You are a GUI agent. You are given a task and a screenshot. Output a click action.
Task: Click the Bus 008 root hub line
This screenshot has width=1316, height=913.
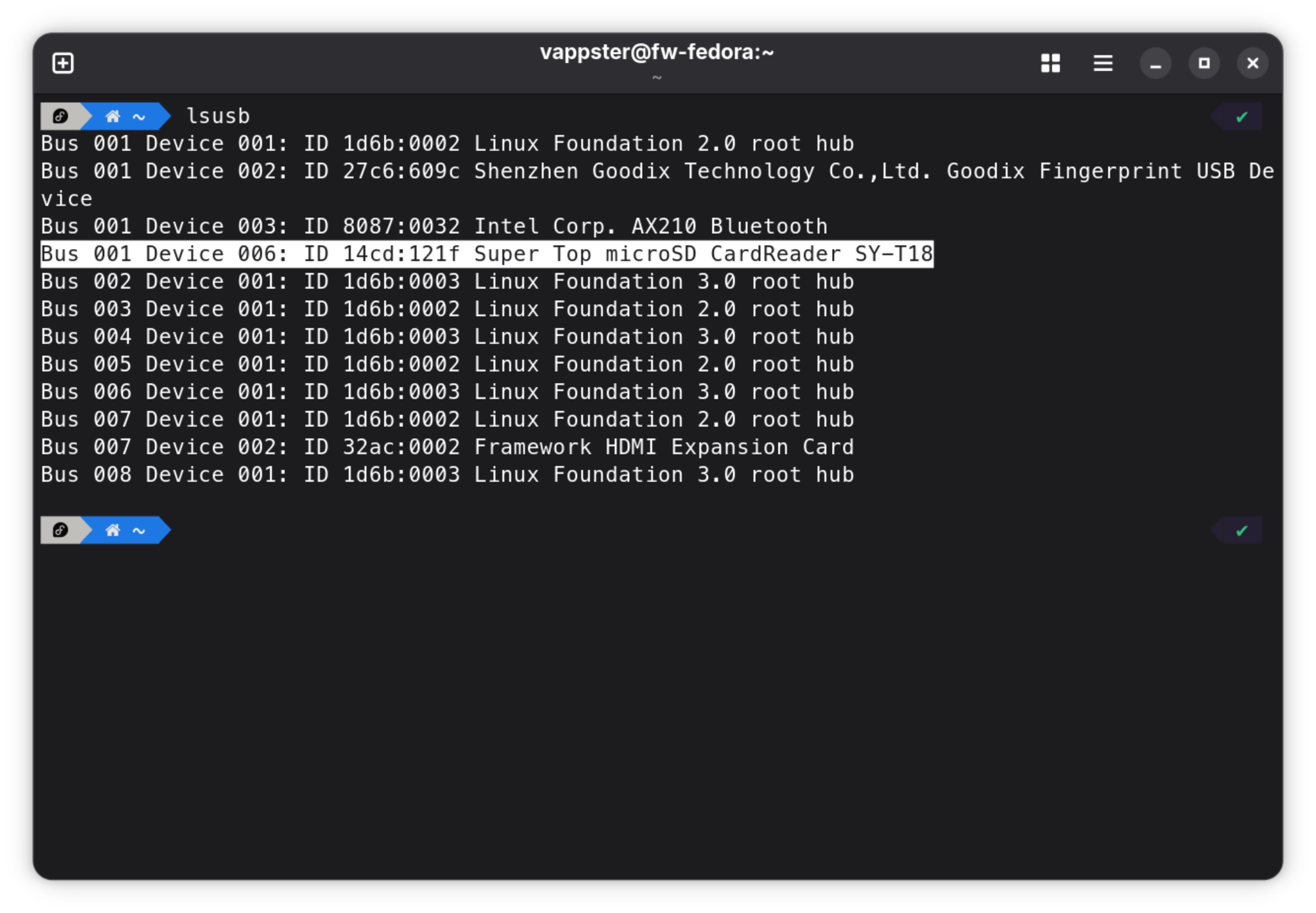click(447, 474)
